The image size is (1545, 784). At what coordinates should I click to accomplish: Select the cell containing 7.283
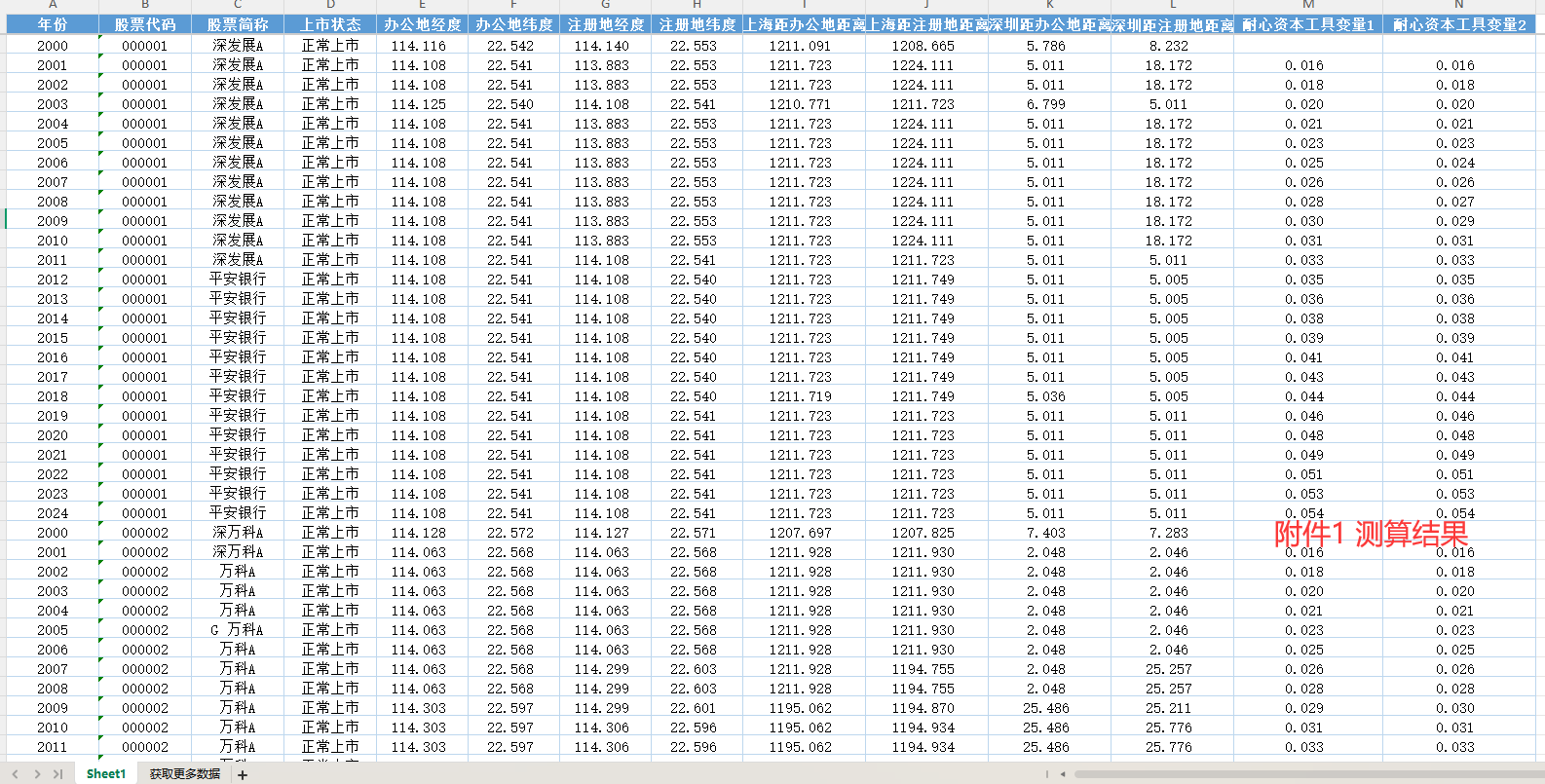[x=1173, y=533]
